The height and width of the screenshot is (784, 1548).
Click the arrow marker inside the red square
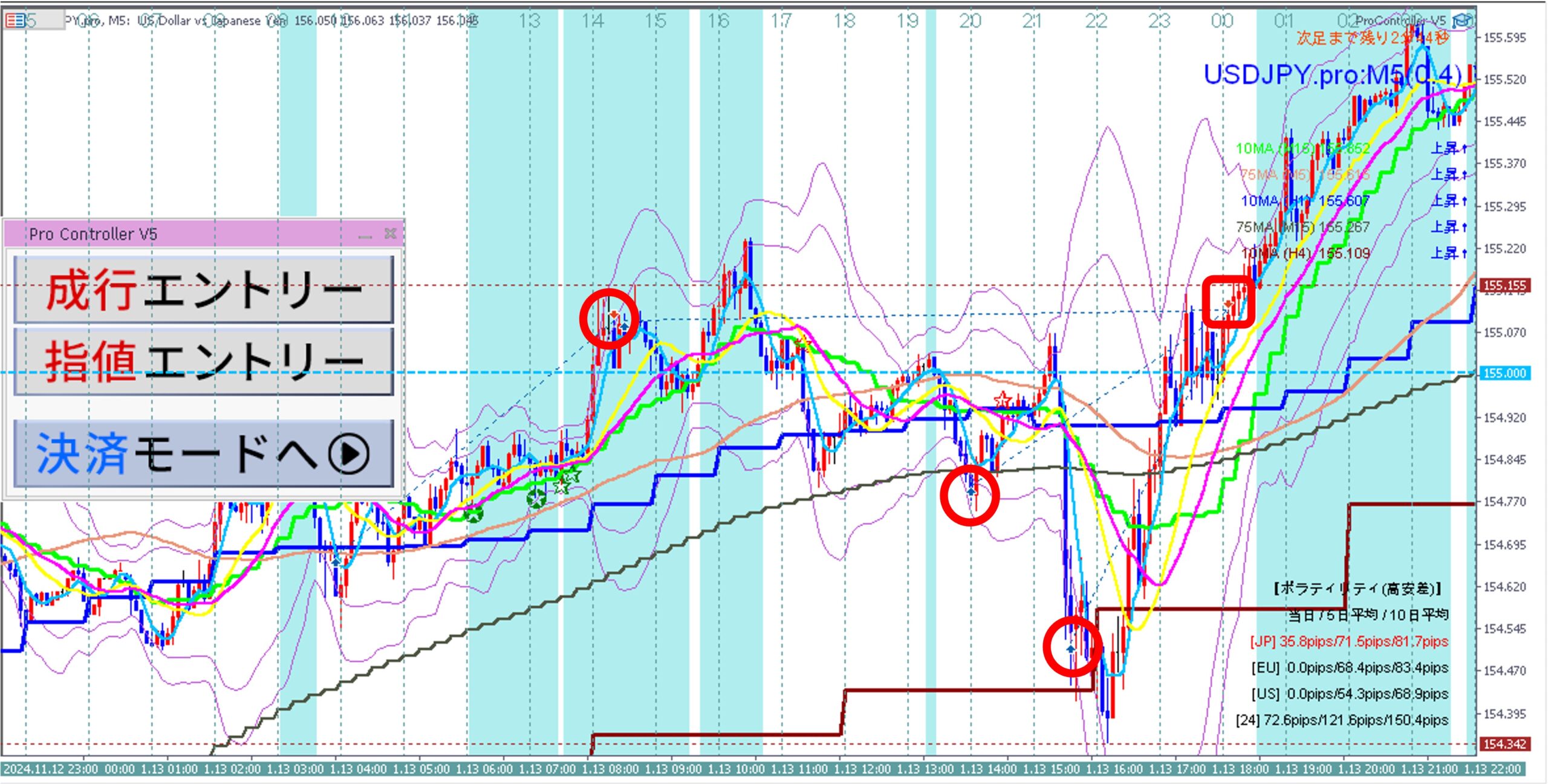(1229, 303)
